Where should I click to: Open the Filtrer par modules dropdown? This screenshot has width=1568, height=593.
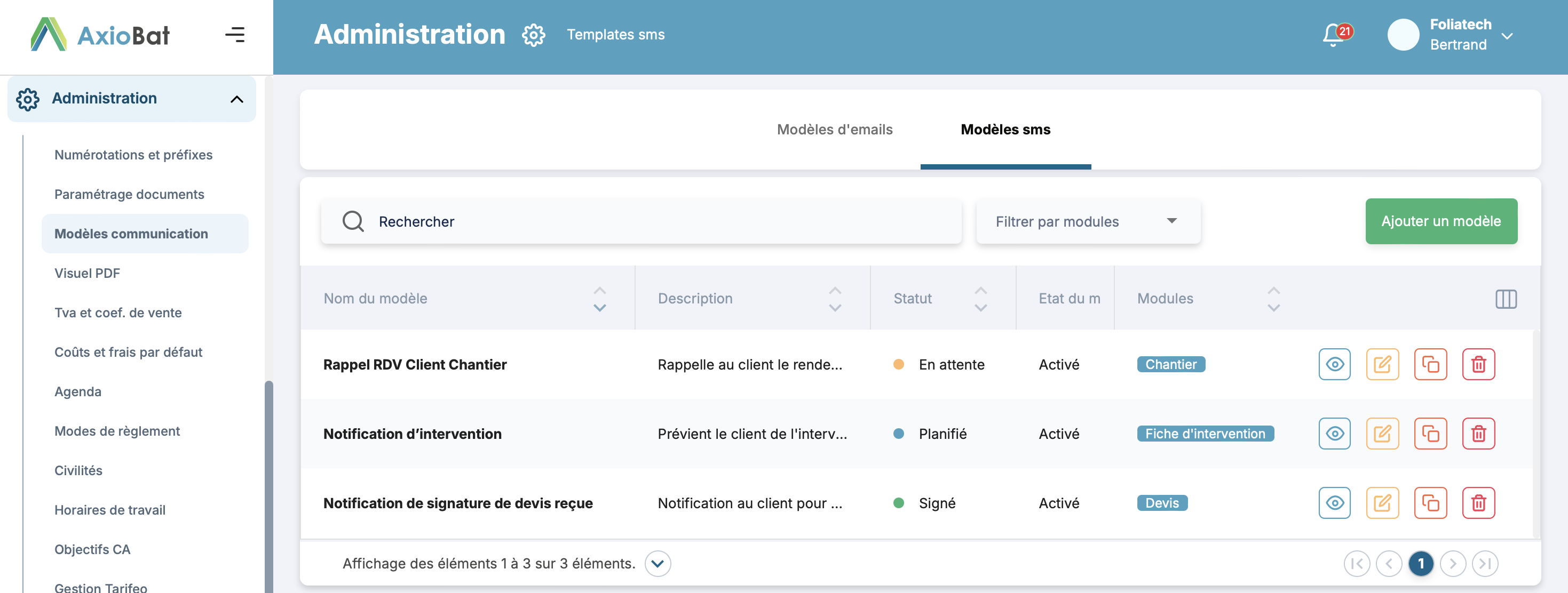coord(1088,221)
